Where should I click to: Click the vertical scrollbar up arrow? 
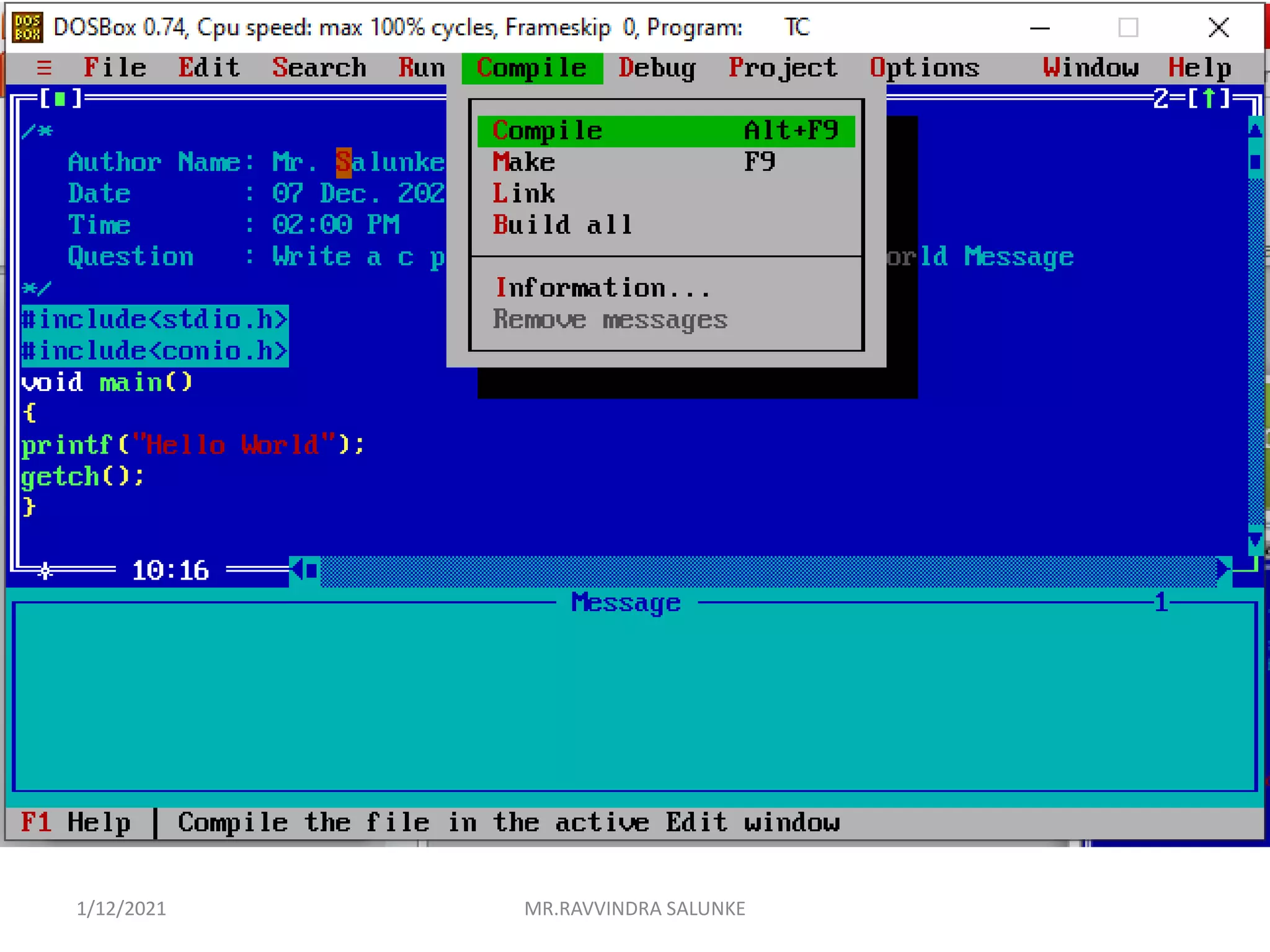[1255, 130]
